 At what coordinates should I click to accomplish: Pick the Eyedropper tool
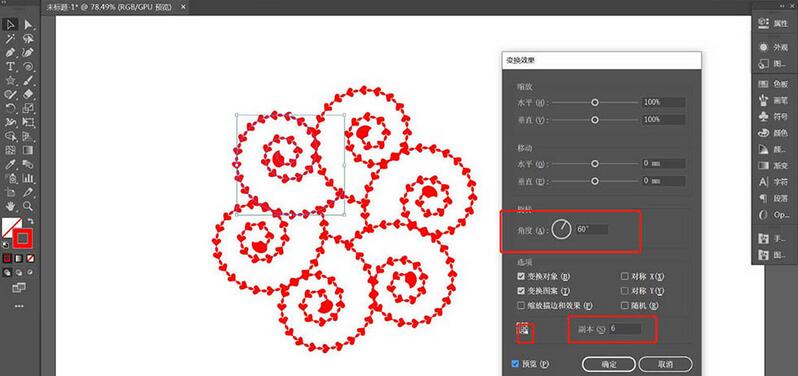point(10,164)
